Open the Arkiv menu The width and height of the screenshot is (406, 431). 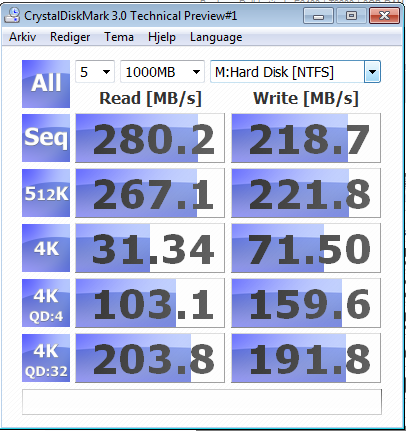22,37
